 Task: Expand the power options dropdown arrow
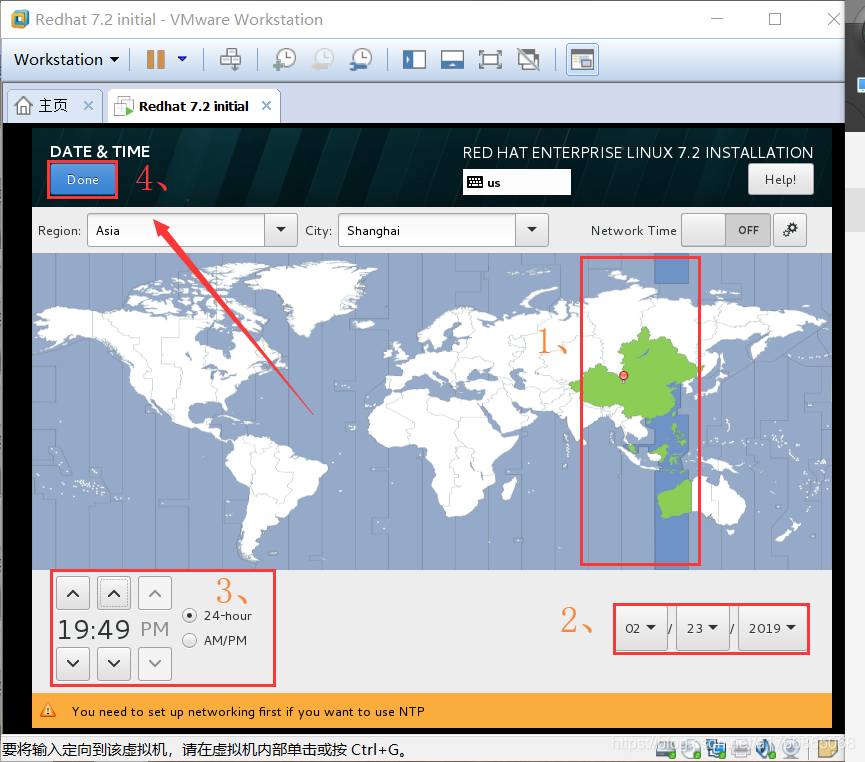(x=182, y=59)
